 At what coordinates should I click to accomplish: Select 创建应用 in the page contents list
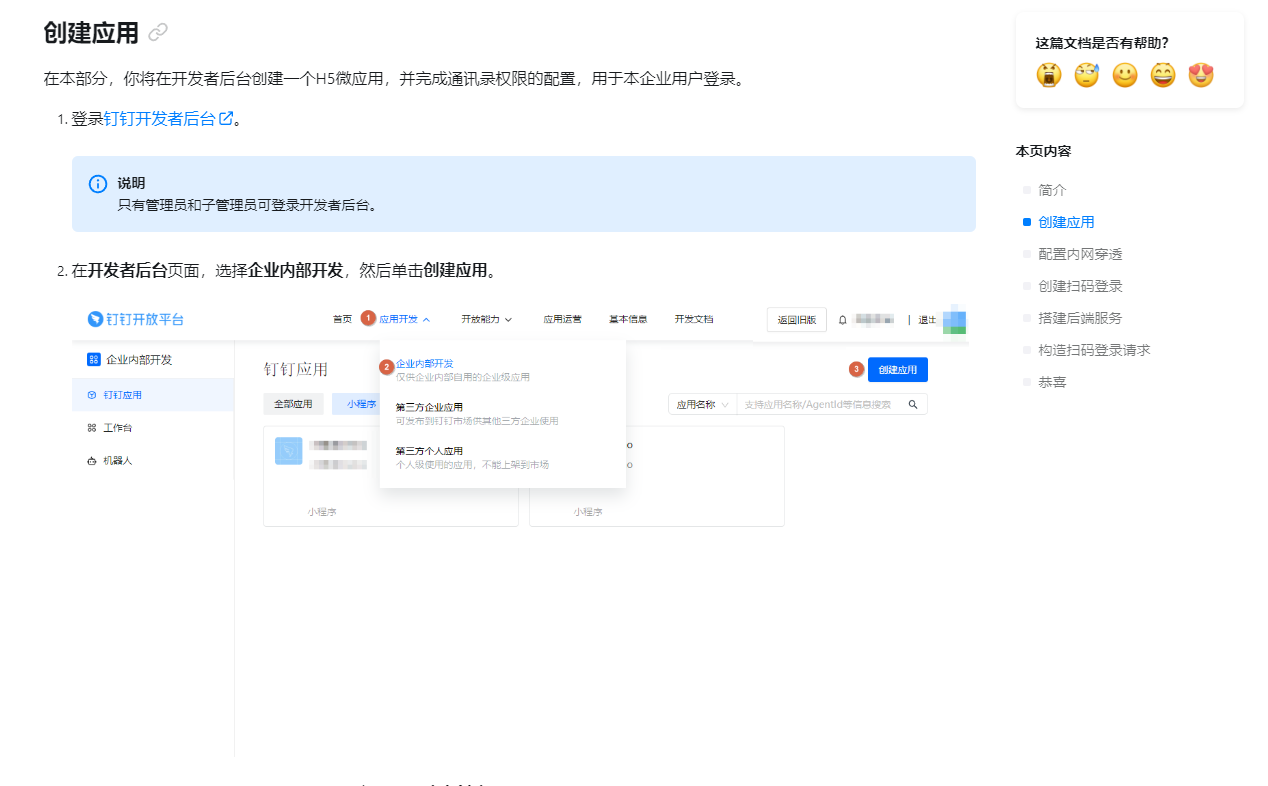pyautogui.click(x=1066, y=222)
